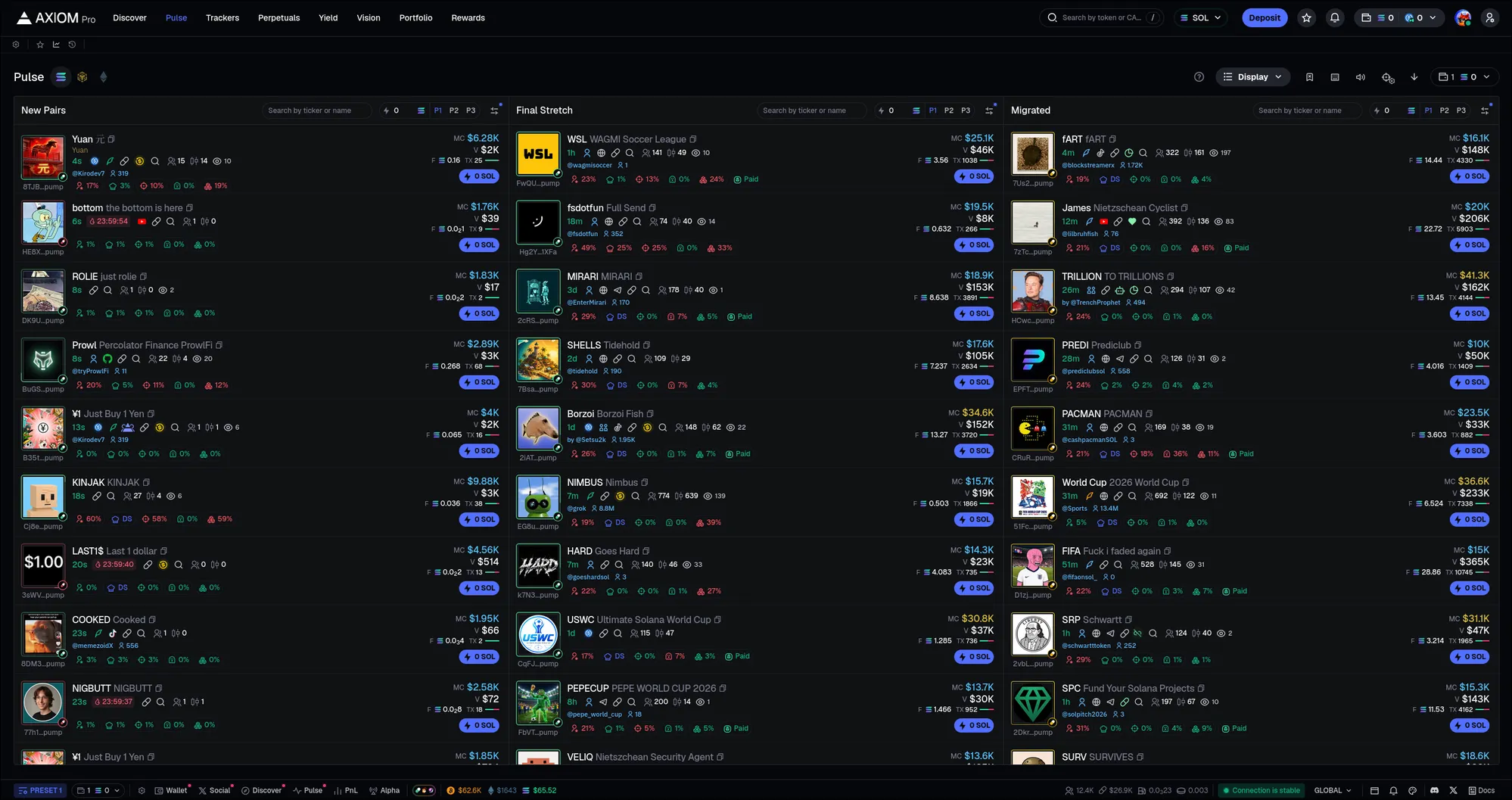Open PnL in bottom bar
This screenshot has height=800, width=1512.
click(346, 790)
